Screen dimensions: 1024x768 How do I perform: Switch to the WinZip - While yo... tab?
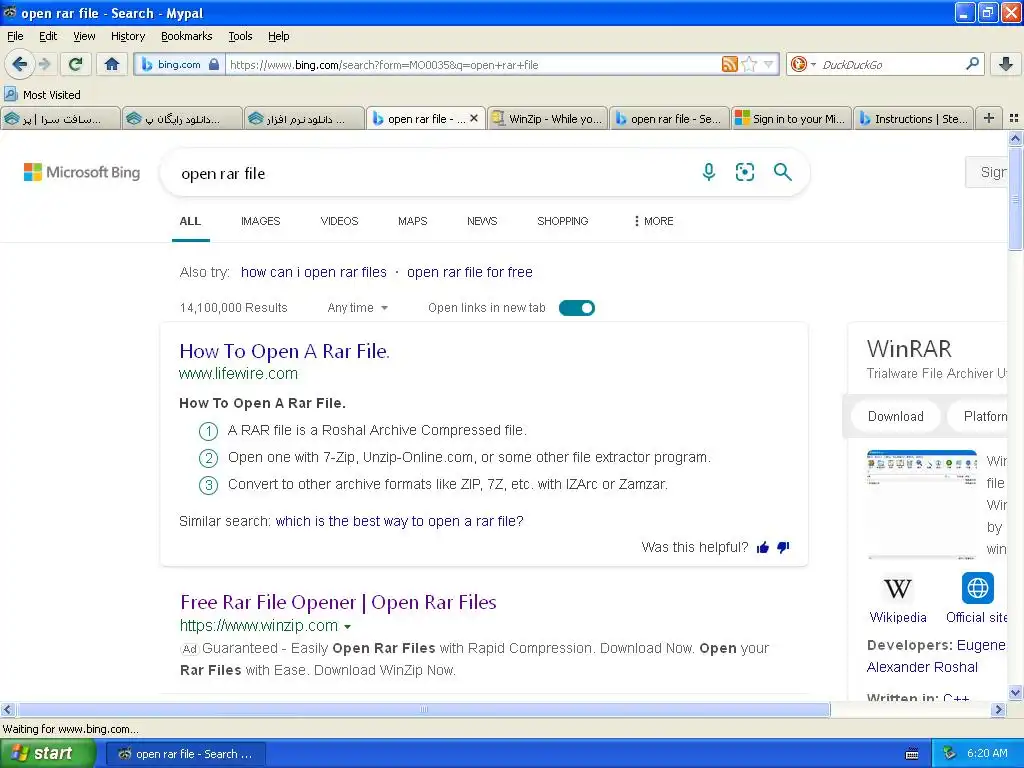tap(547, 118)
